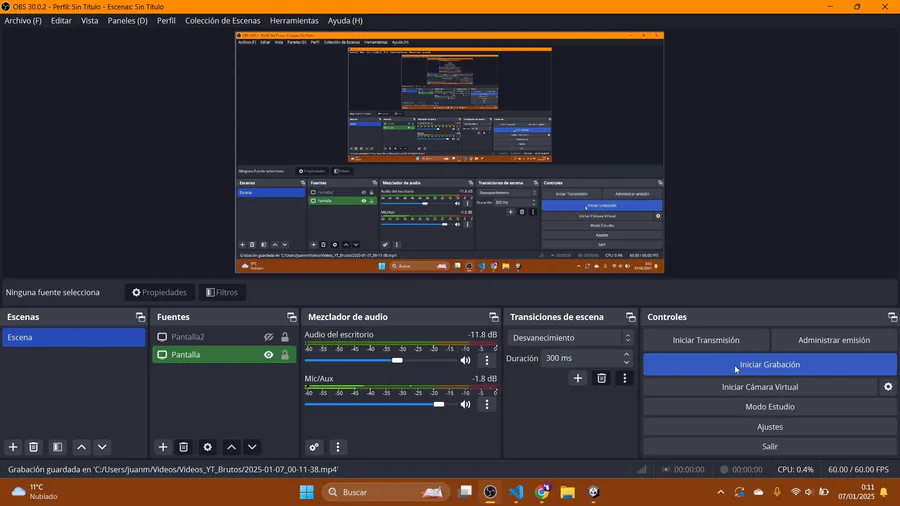Add a new scene with plus icon
The height and width of the screenshot is (506, 900).
[x=13, y=447]
